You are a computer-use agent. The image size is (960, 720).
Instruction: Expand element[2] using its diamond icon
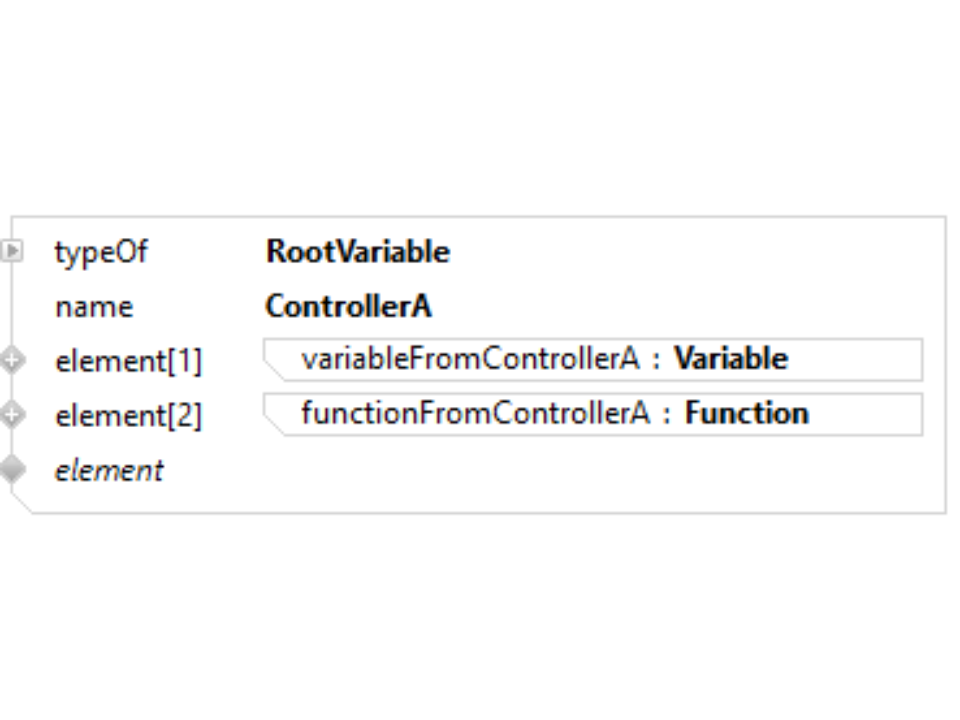12,414
